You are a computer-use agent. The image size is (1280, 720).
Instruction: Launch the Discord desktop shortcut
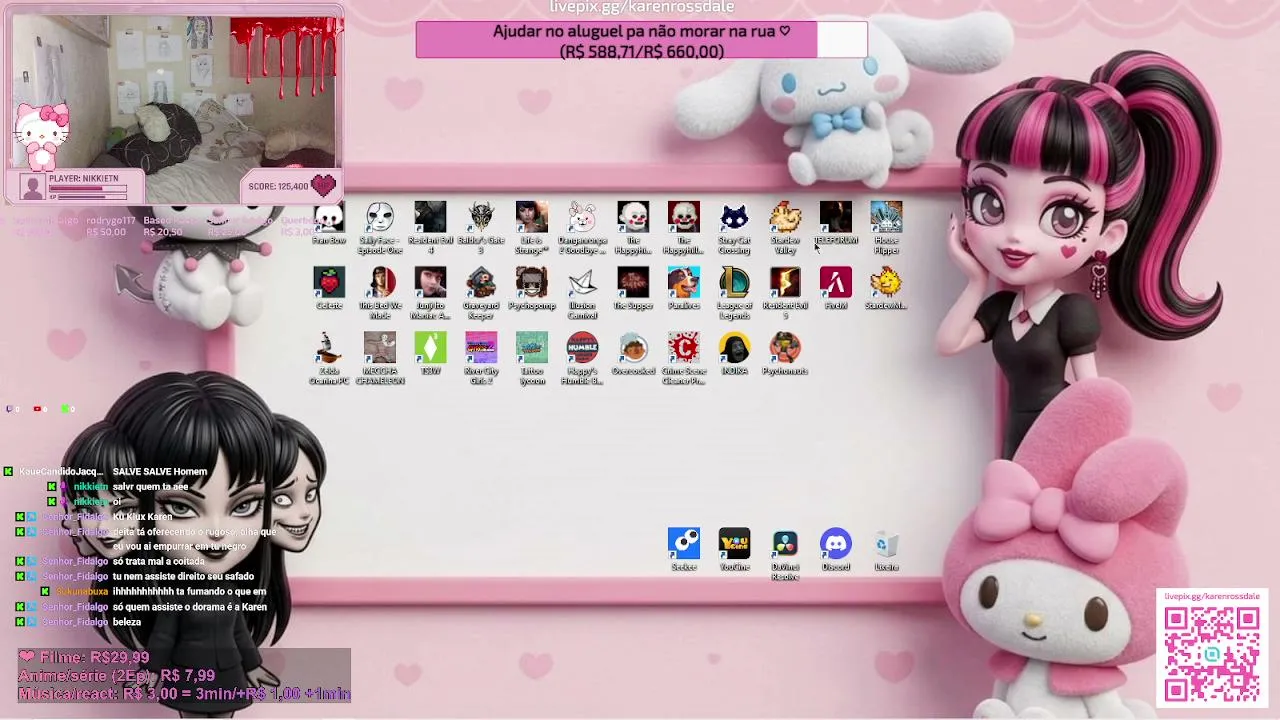tap(836, 549)
